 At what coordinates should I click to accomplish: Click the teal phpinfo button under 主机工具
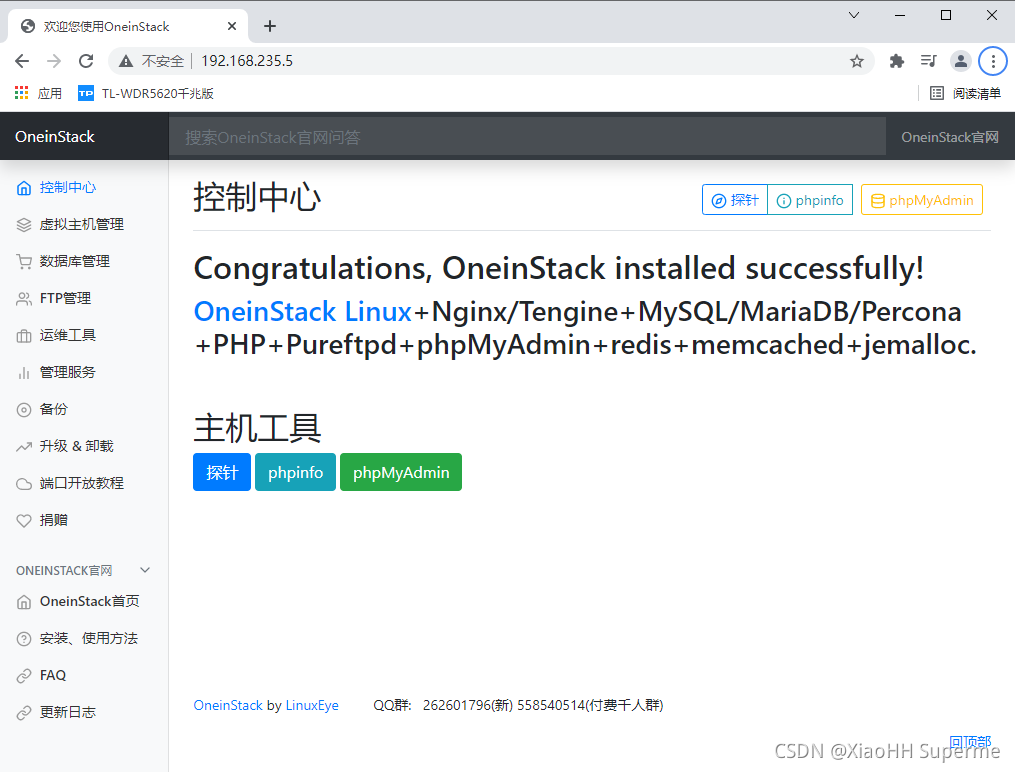295,472
